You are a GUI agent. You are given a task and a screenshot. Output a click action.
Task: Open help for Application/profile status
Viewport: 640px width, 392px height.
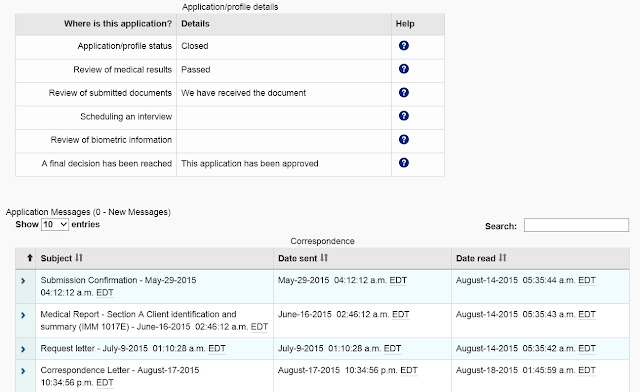(404, 46)
